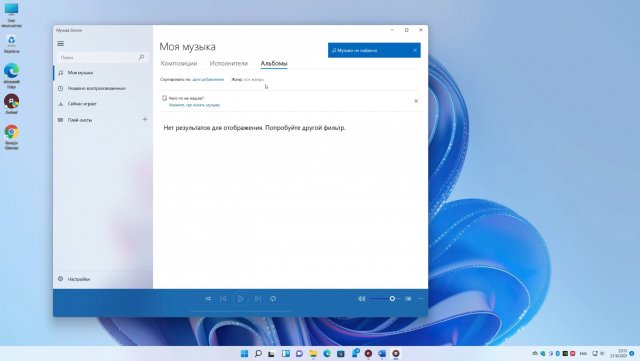Skip to previous track
Viewport: 640px width, 361px height.
point(223,299)
